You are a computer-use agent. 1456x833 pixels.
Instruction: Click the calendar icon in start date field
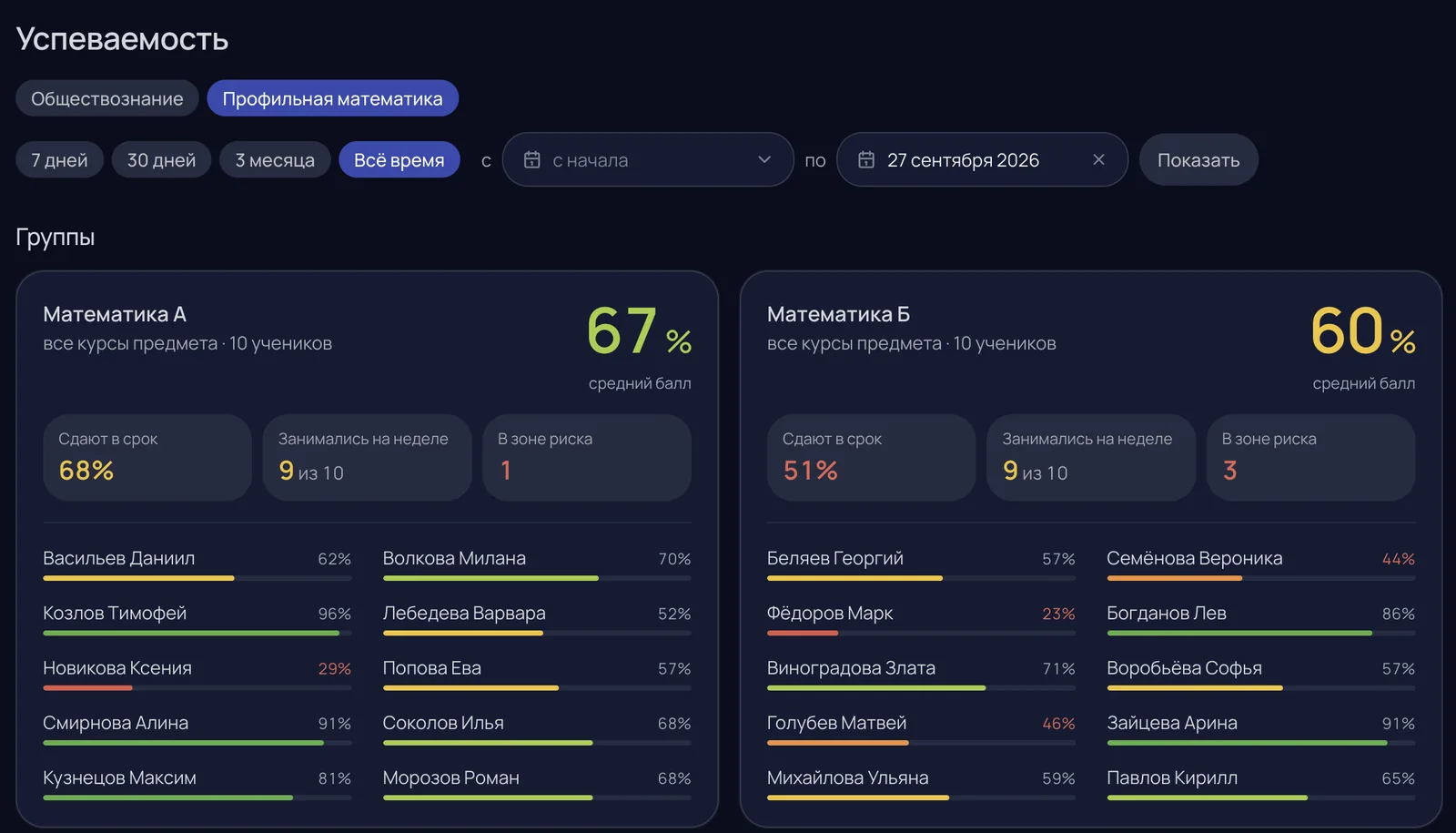point(532,160)
